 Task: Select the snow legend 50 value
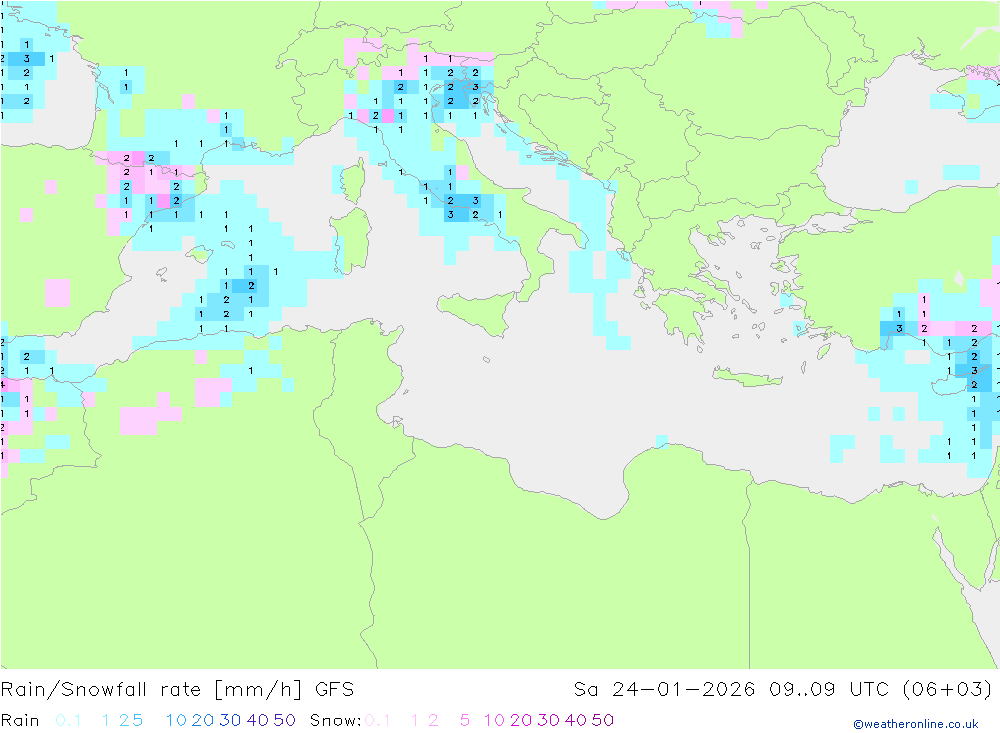pyautogui.click(x=603, y=720)
